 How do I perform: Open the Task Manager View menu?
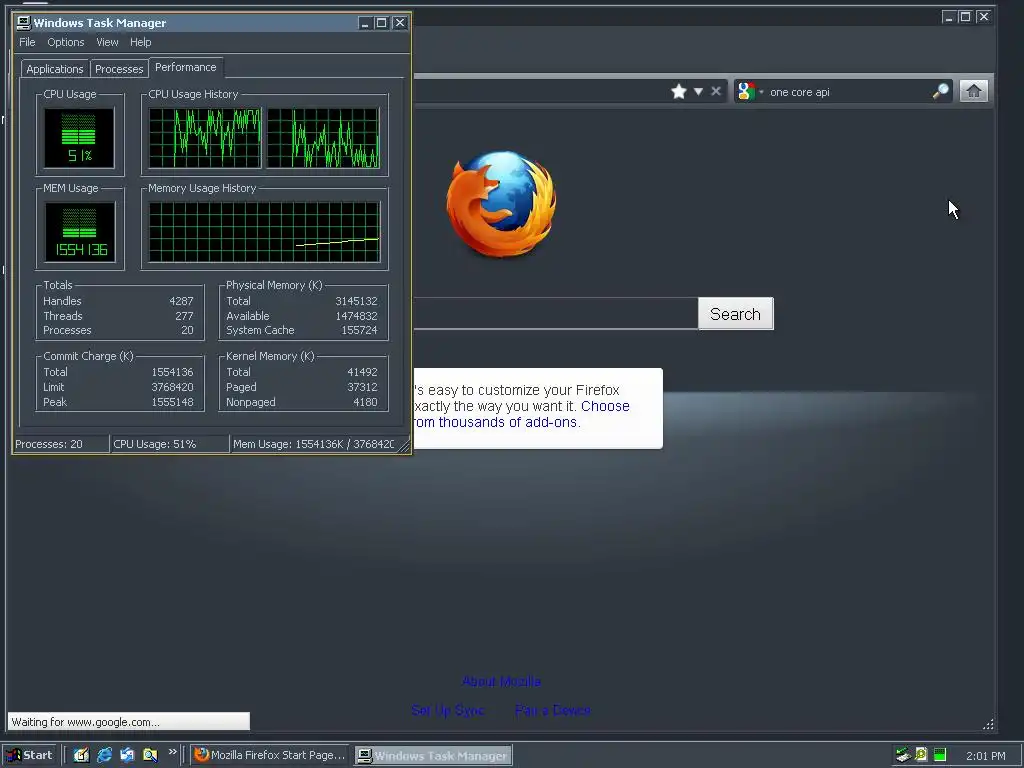107,42
